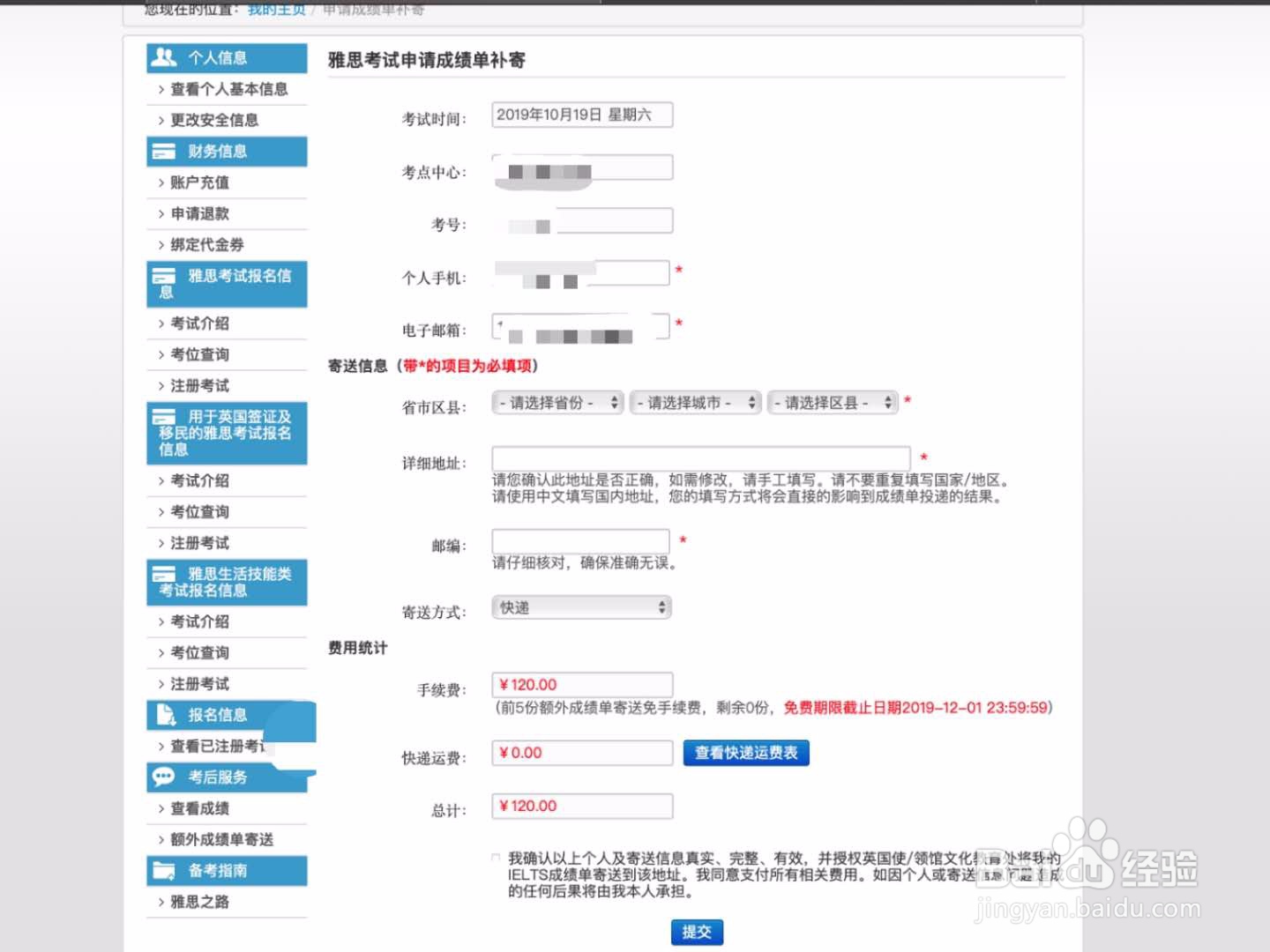Tick the confirmation agreement checkbox
The height and width of the screenshot is (952, 1270).
pos(496,857)
